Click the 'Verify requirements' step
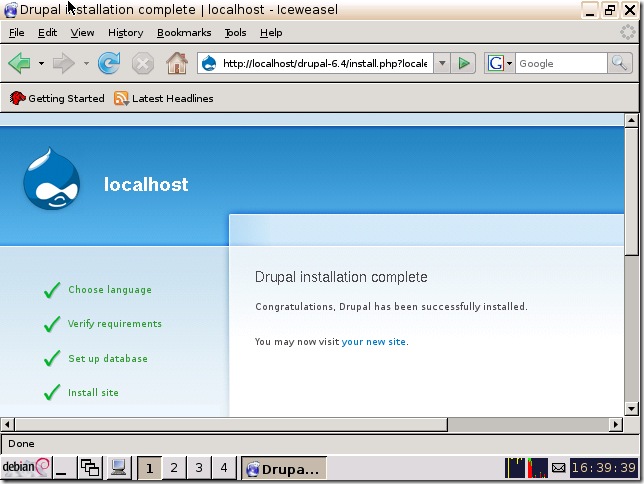This screenshot has height=484, width=644. tap(115, 324)
